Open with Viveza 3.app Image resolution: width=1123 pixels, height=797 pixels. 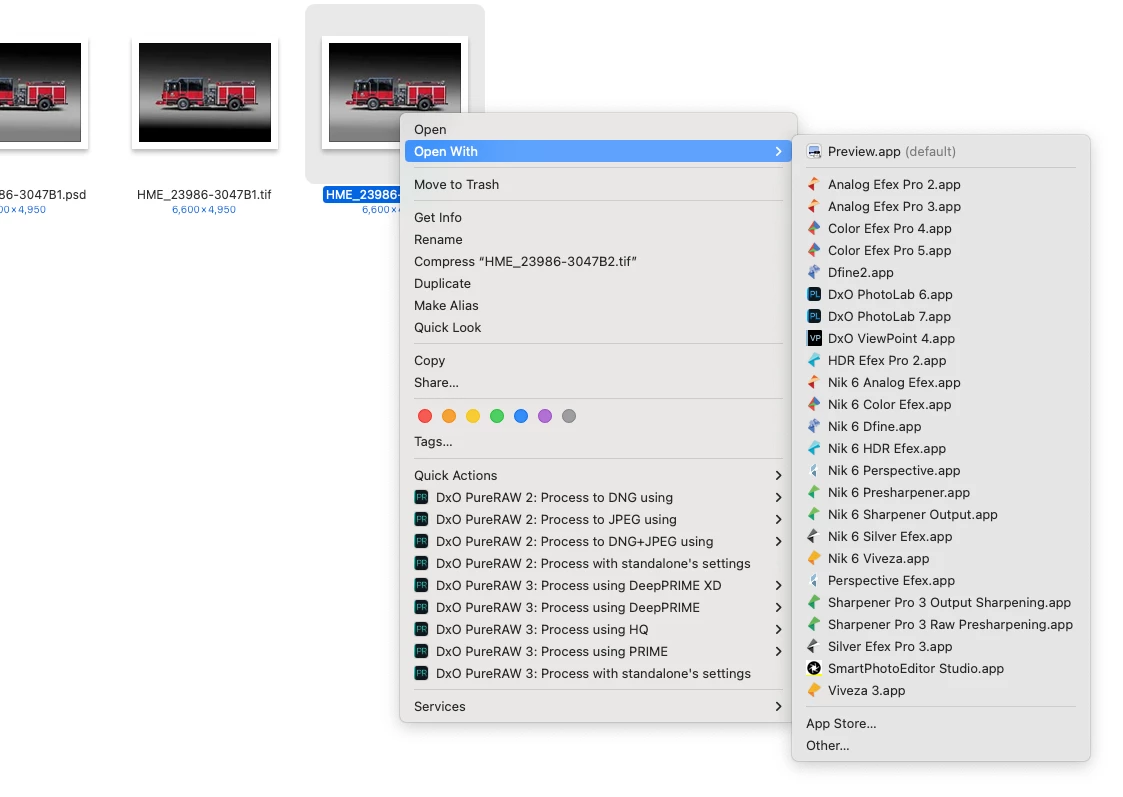pyautogui.click(x=940, y=690)
